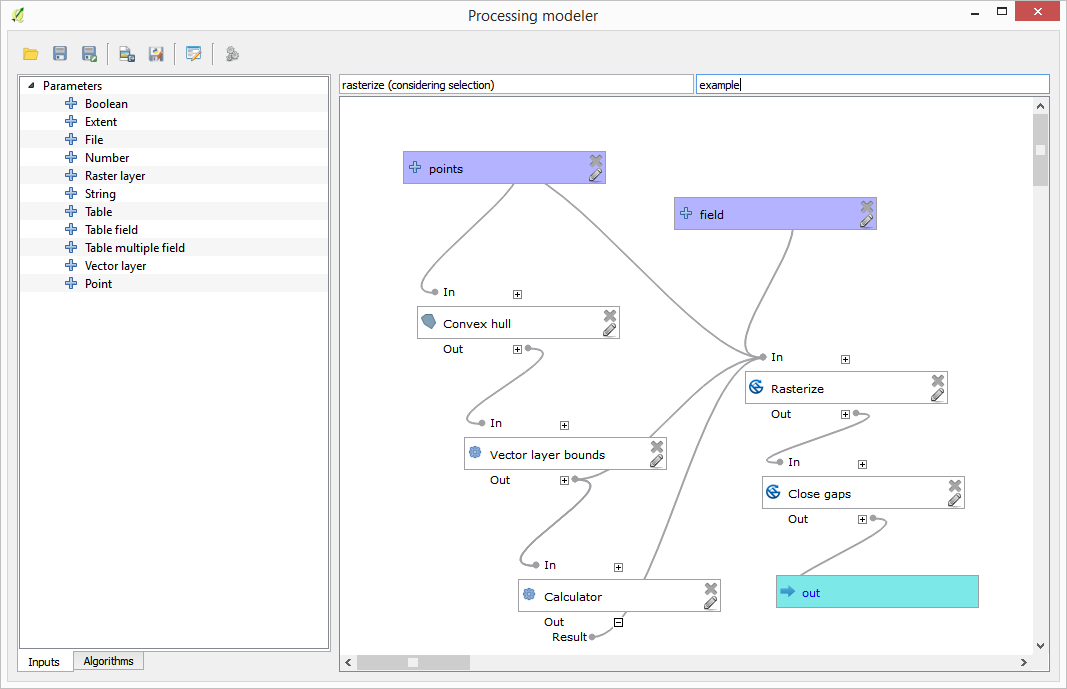Edit the Convex hull node via pencil icon

609,330
